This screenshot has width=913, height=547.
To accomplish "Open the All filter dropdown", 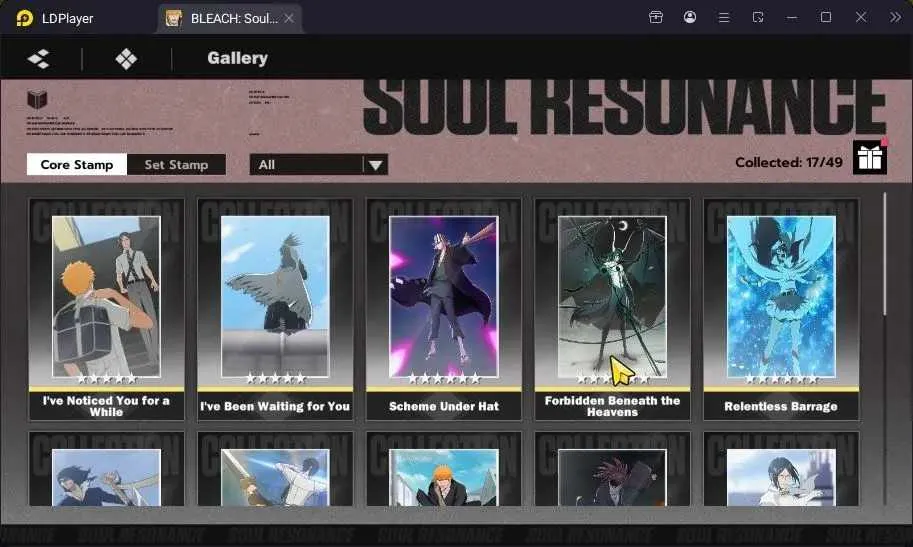I will point(319,165).
